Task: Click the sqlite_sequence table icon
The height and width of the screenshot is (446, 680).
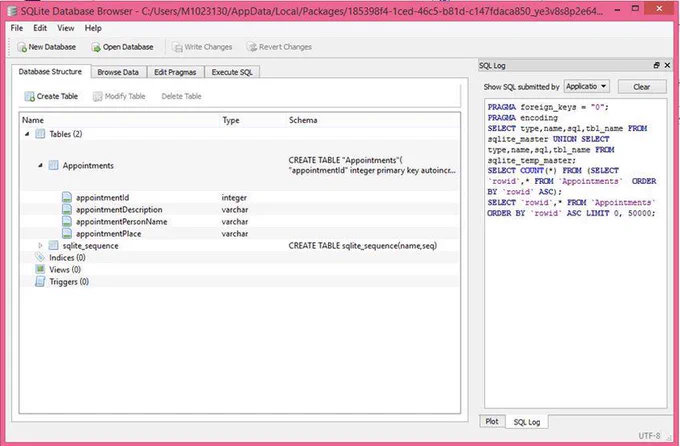Action: (53, 246)
